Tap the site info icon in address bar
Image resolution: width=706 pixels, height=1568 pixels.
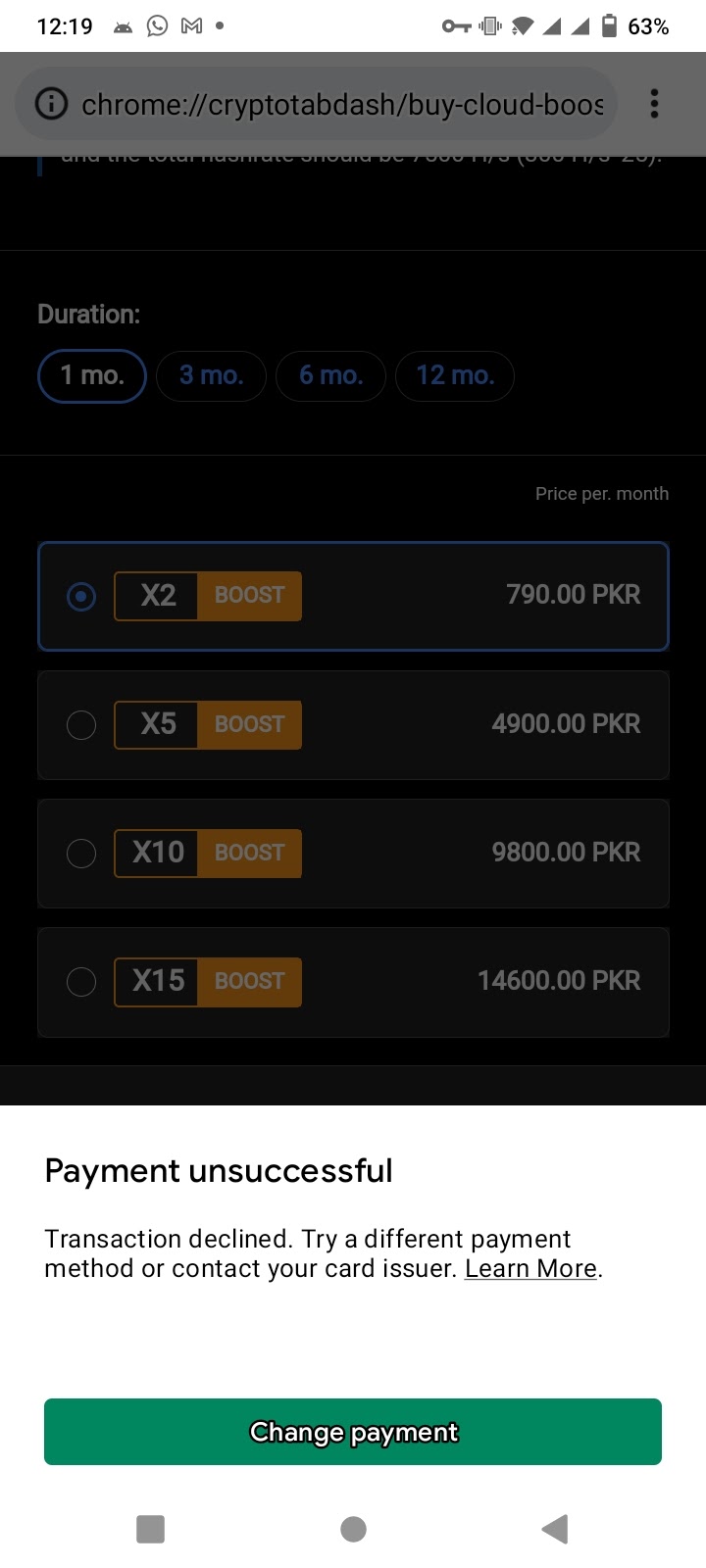pyautogui.click(x=50, y=103)
